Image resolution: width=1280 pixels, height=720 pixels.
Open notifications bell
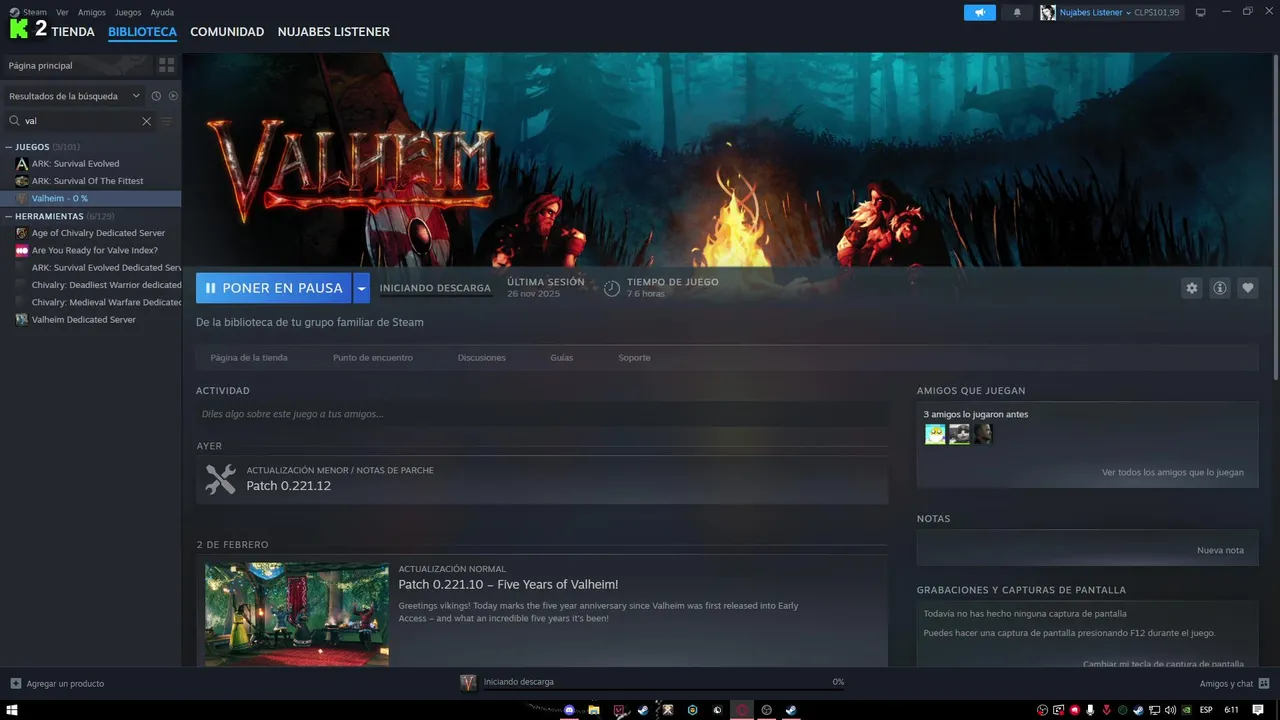(x=1017, y=12)
